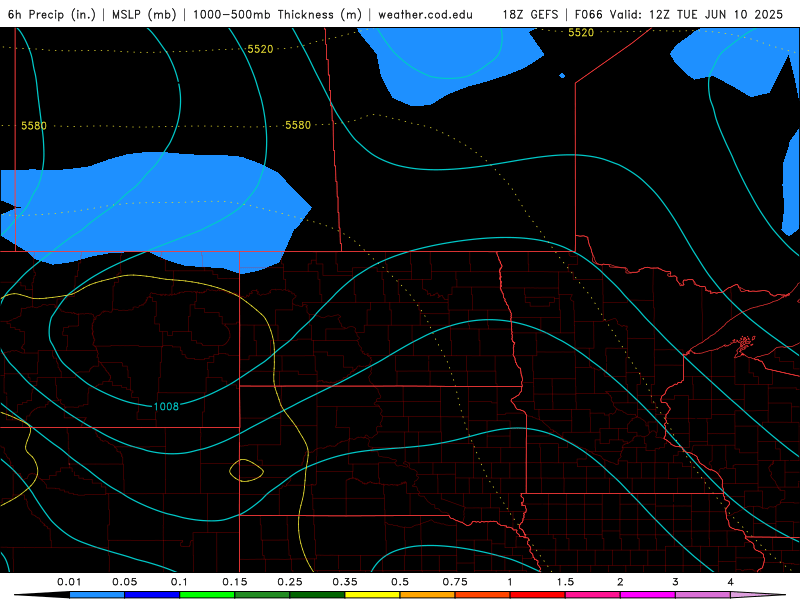This screenshot has height=600, width=800.
Task: Click the tiny isolated blue precipitation dot
Action: (x=562, y=76)
